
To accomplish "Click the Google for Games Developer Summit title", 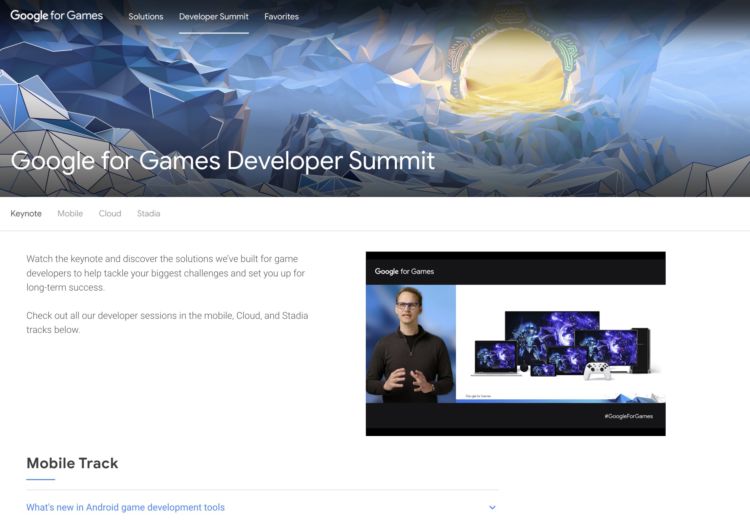I will click(223, 161).
